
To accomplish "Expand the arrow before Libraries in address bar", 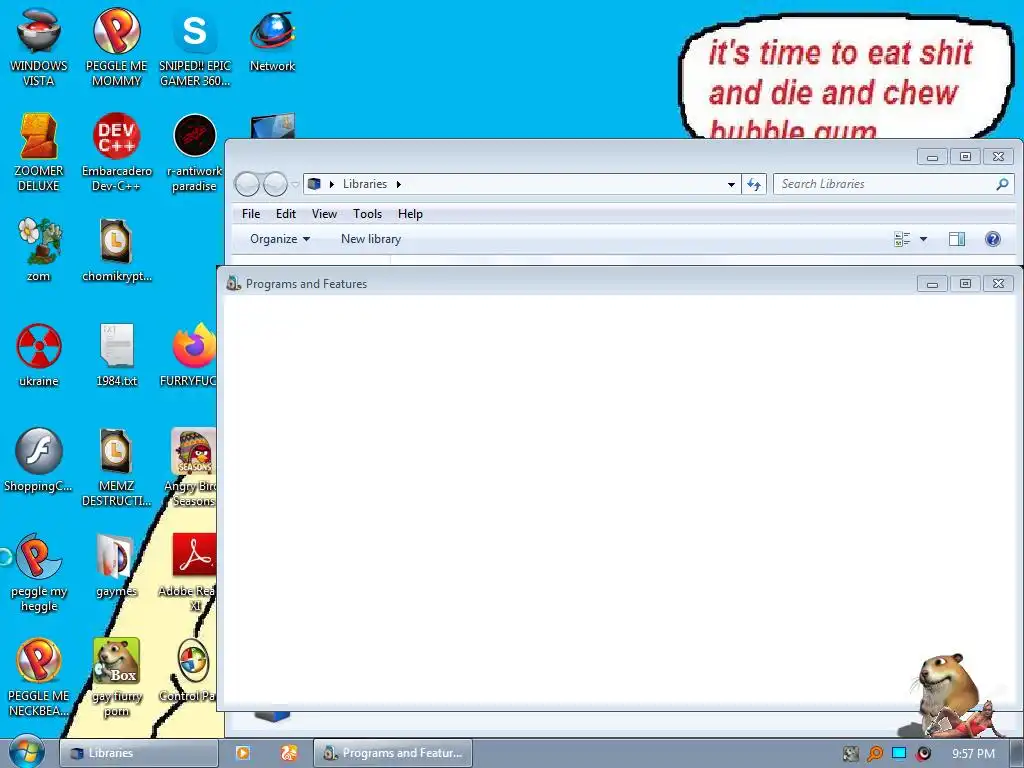I will (332, 184).
